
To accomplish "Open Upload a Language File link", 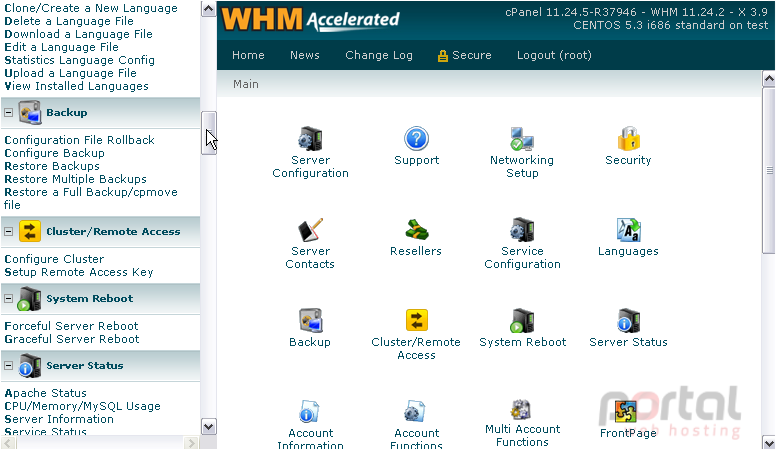I will pos(70,73).
